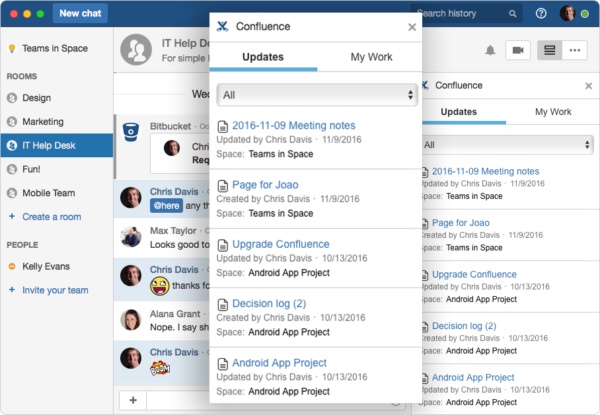Open 2016-11-09 Meeting notes link
Viewport: 600px width, 415px height.
click(x=293, y=125)
